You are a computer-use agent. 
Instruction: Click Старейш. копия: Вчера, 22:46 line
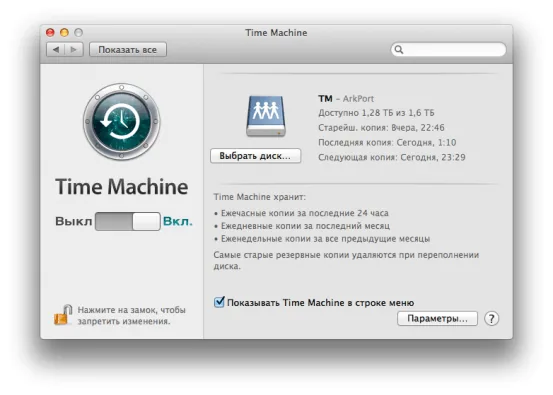pyautogui.click(x=381, y=128)
